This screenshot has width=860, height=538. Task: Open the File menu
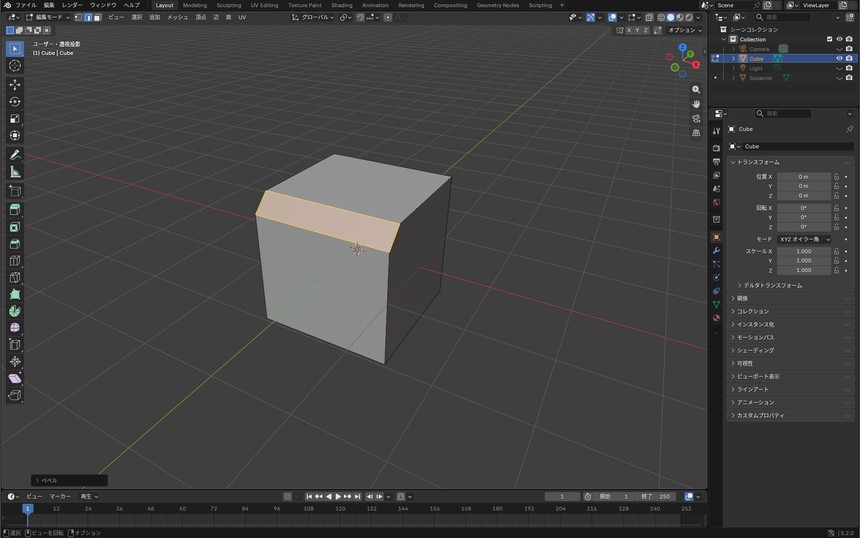[26, 5]
